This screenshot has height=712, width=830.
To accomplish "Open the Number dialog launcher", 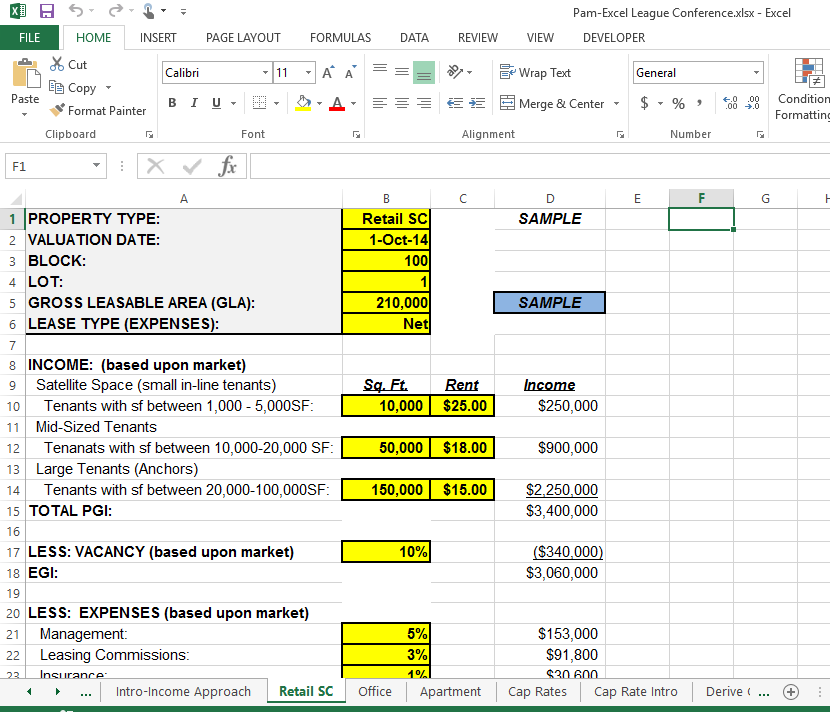I will pos(760,134).
